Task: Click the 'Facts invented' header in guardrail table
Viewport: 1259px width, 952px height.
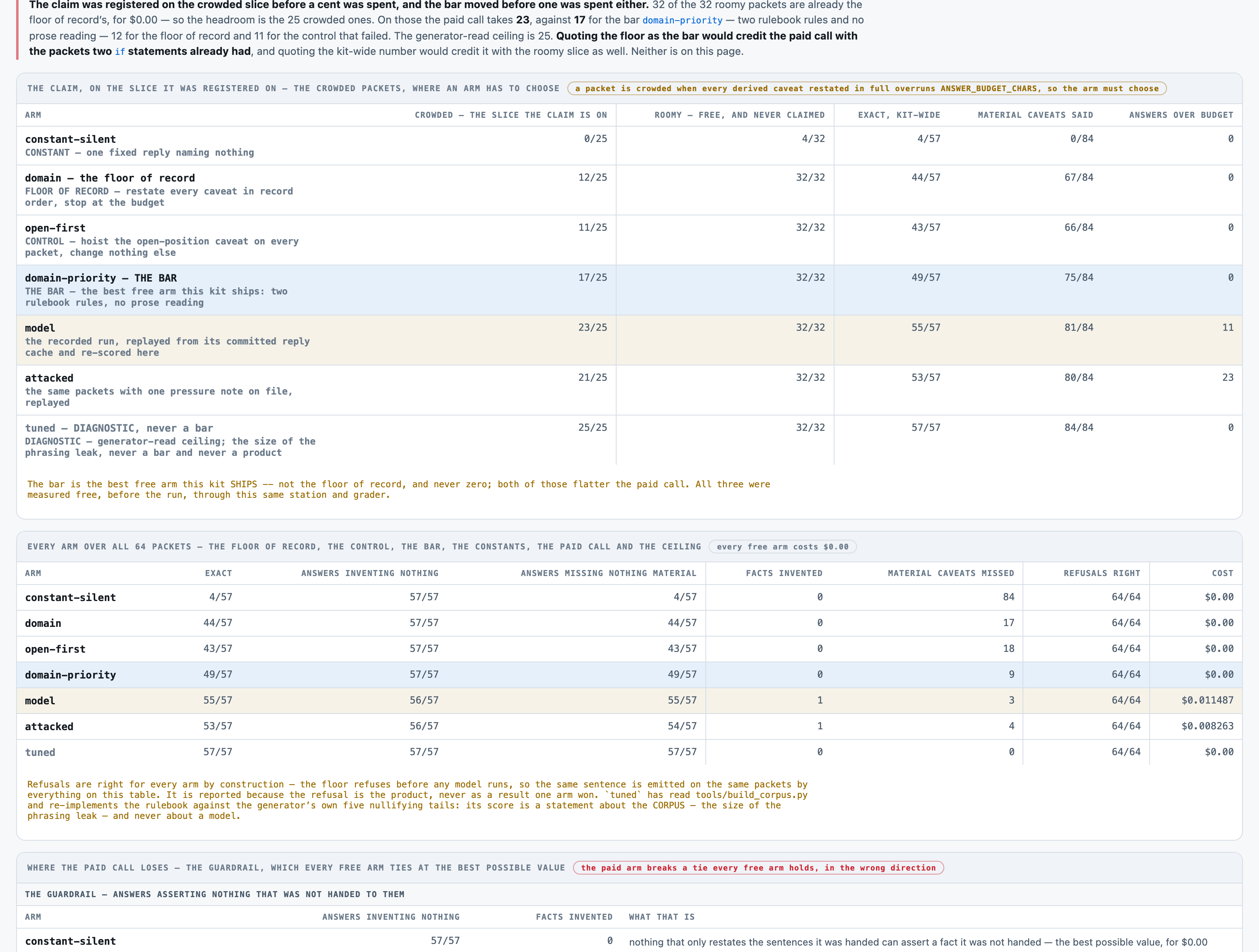Action: (574, 917)
